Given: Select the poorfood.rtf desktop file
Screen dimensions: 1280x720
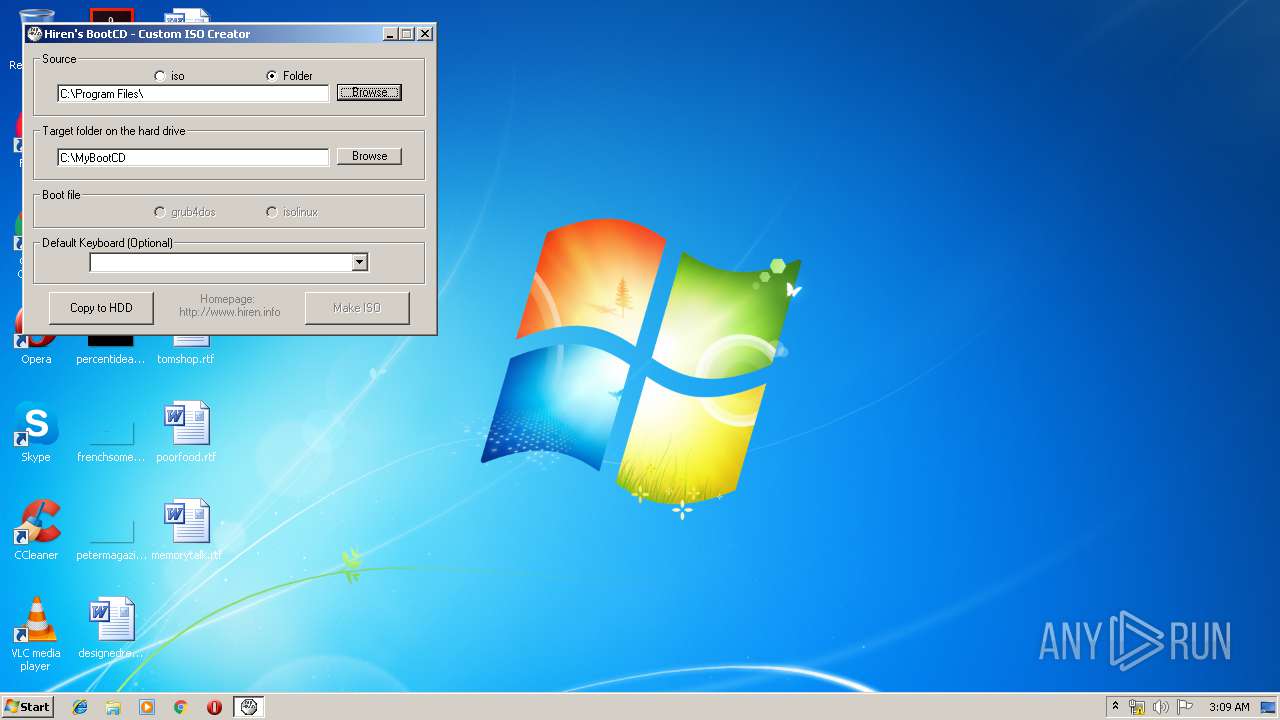Looking at the screenshot, I should coord(186,432).
